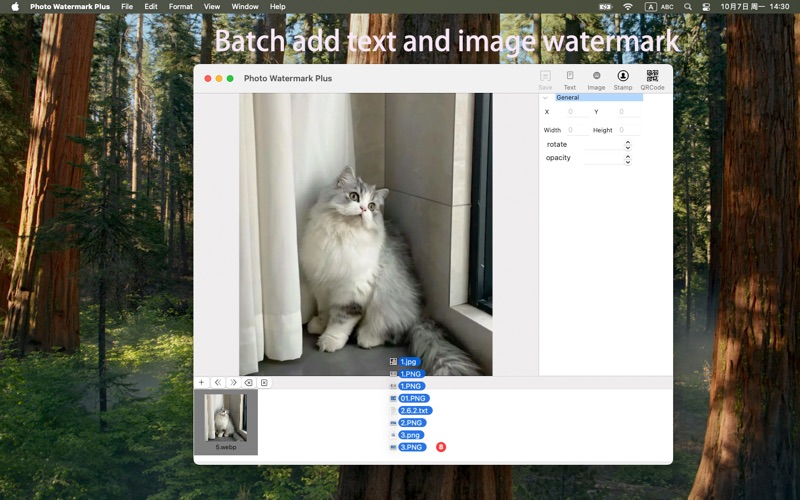Click the Width input field
The width and height of the screenshot is (800, 500).
coord(577,130)
